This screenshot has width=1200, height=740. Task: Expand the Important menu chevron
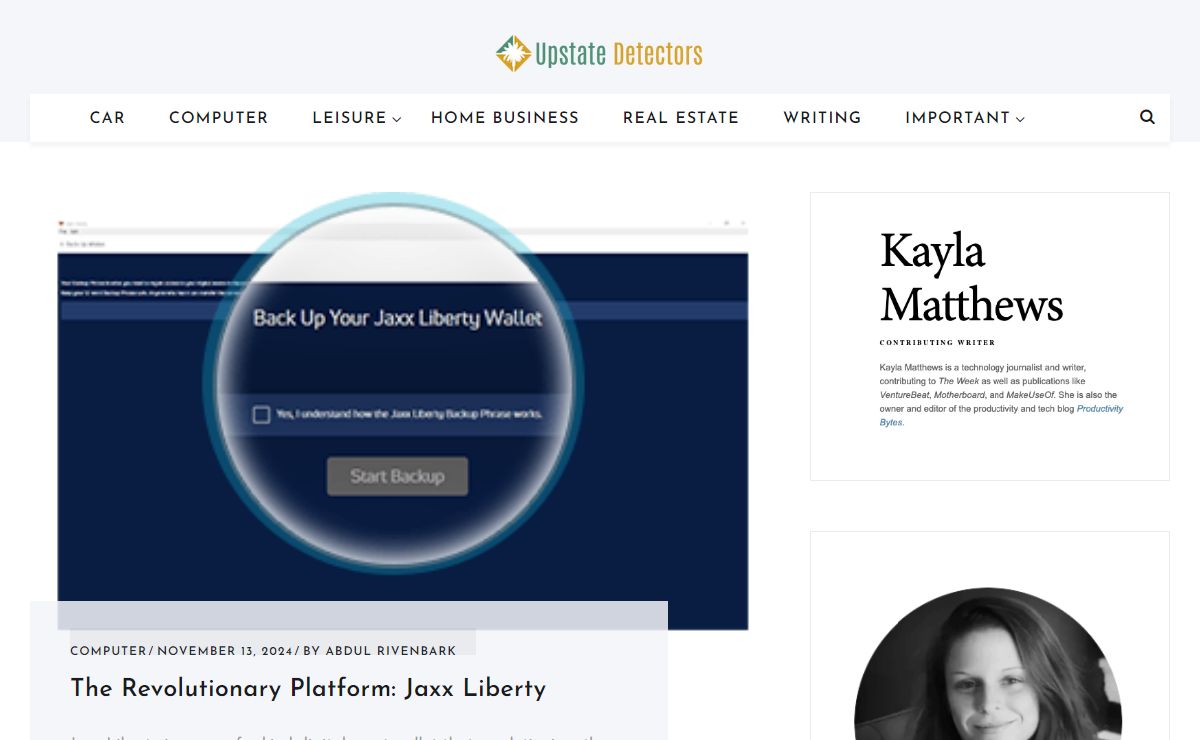(x=1020, y=119)
